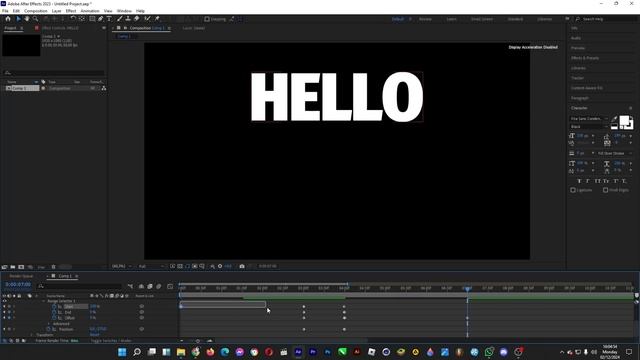Select the Hand tool
Image resolution: width=640 pixels, height=360 pixels.
click(x=27, y=19)
